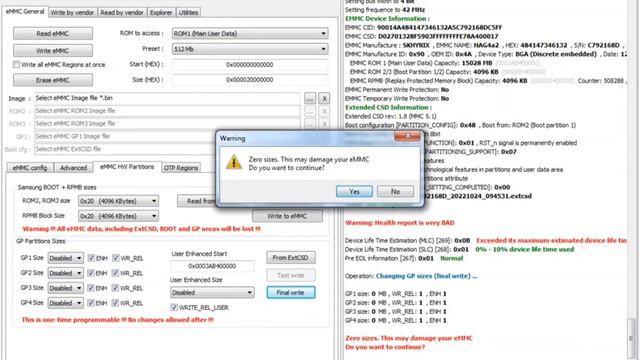Open the ROM to access dropdown
640x360 pixels.
(x=250, y=33)
